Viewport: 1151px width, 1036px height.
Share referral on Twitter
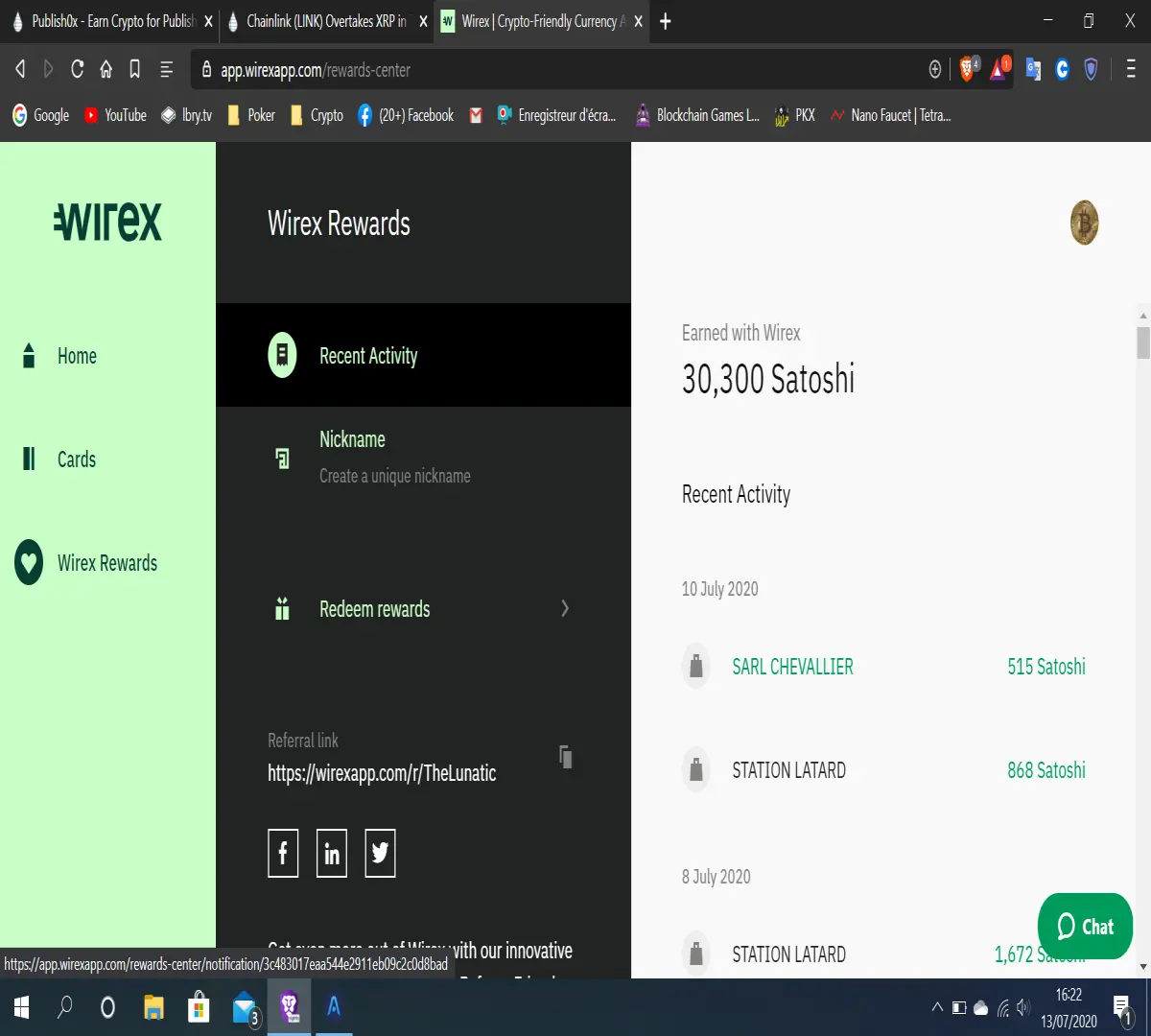pyautogui.click(x=380, y=853)
